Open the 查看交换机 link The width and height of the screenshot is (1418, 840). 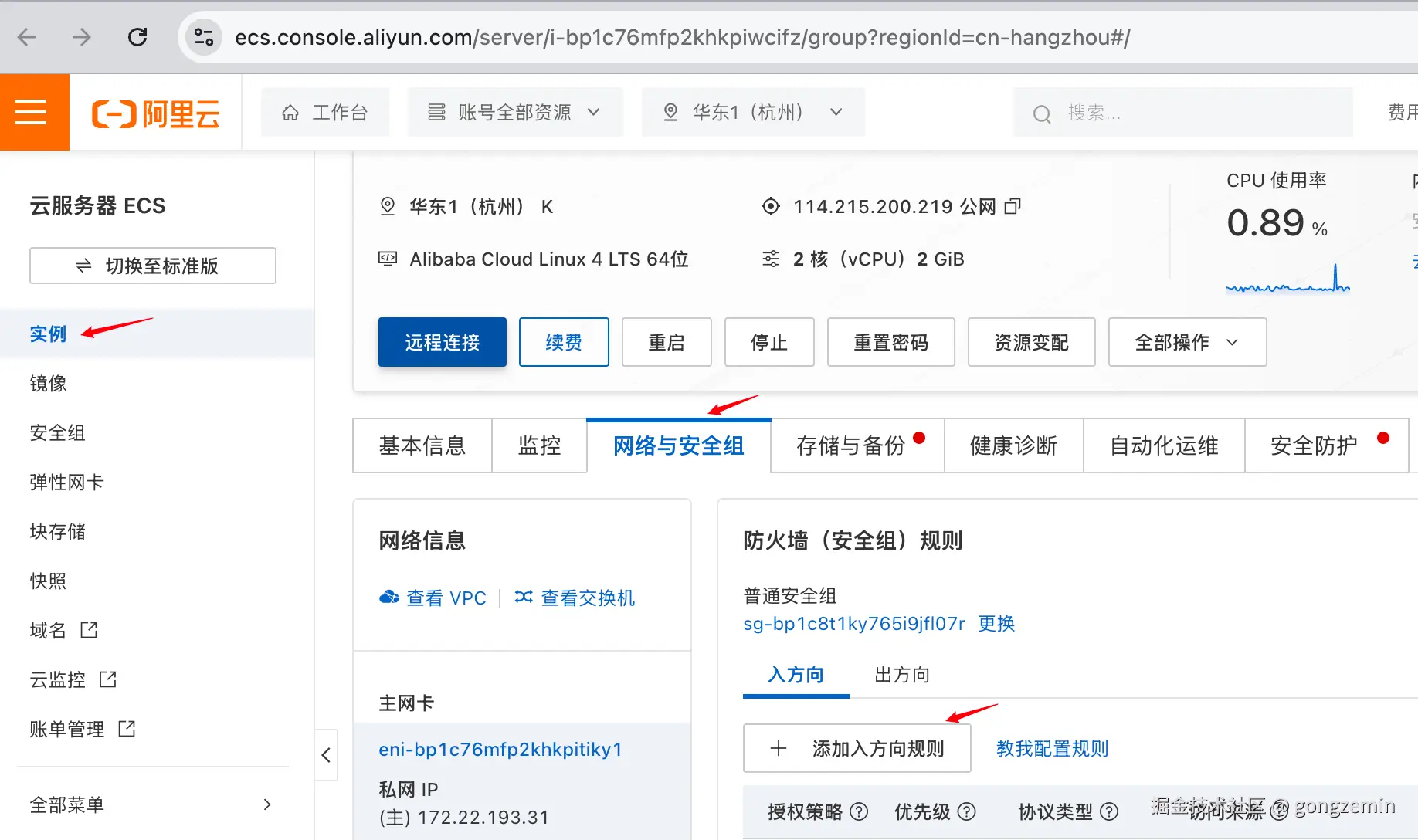(x=588, y=598)
